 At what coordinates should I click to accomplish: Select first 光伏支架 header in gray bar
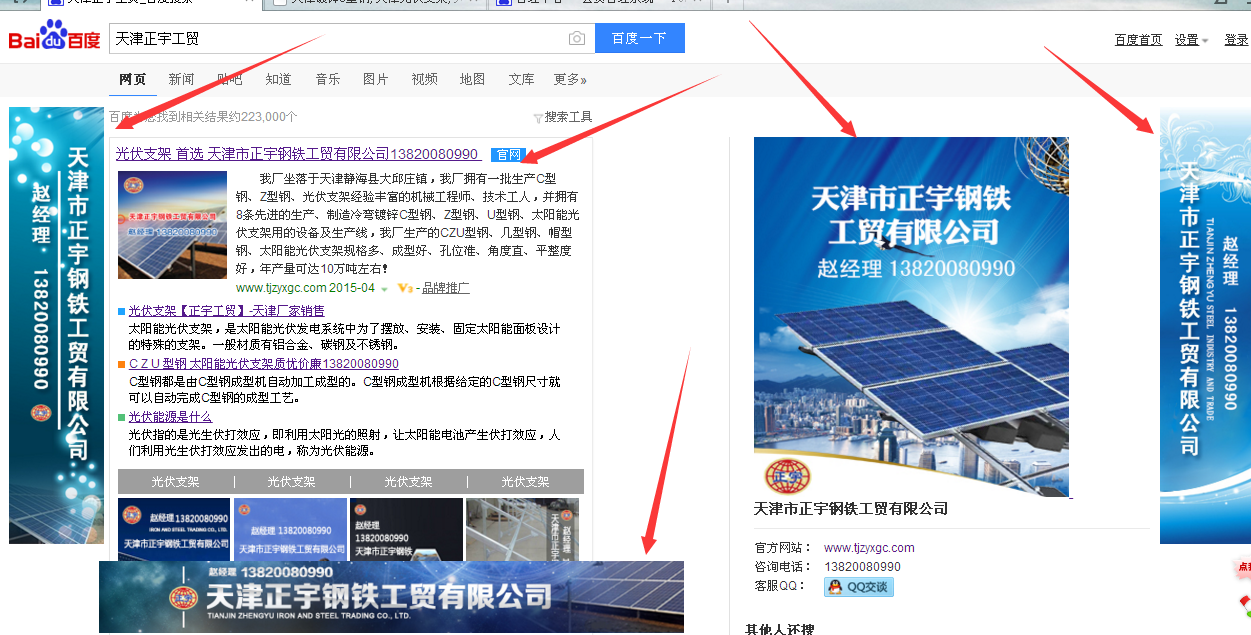pyautogui.click(x=176, y=481)
